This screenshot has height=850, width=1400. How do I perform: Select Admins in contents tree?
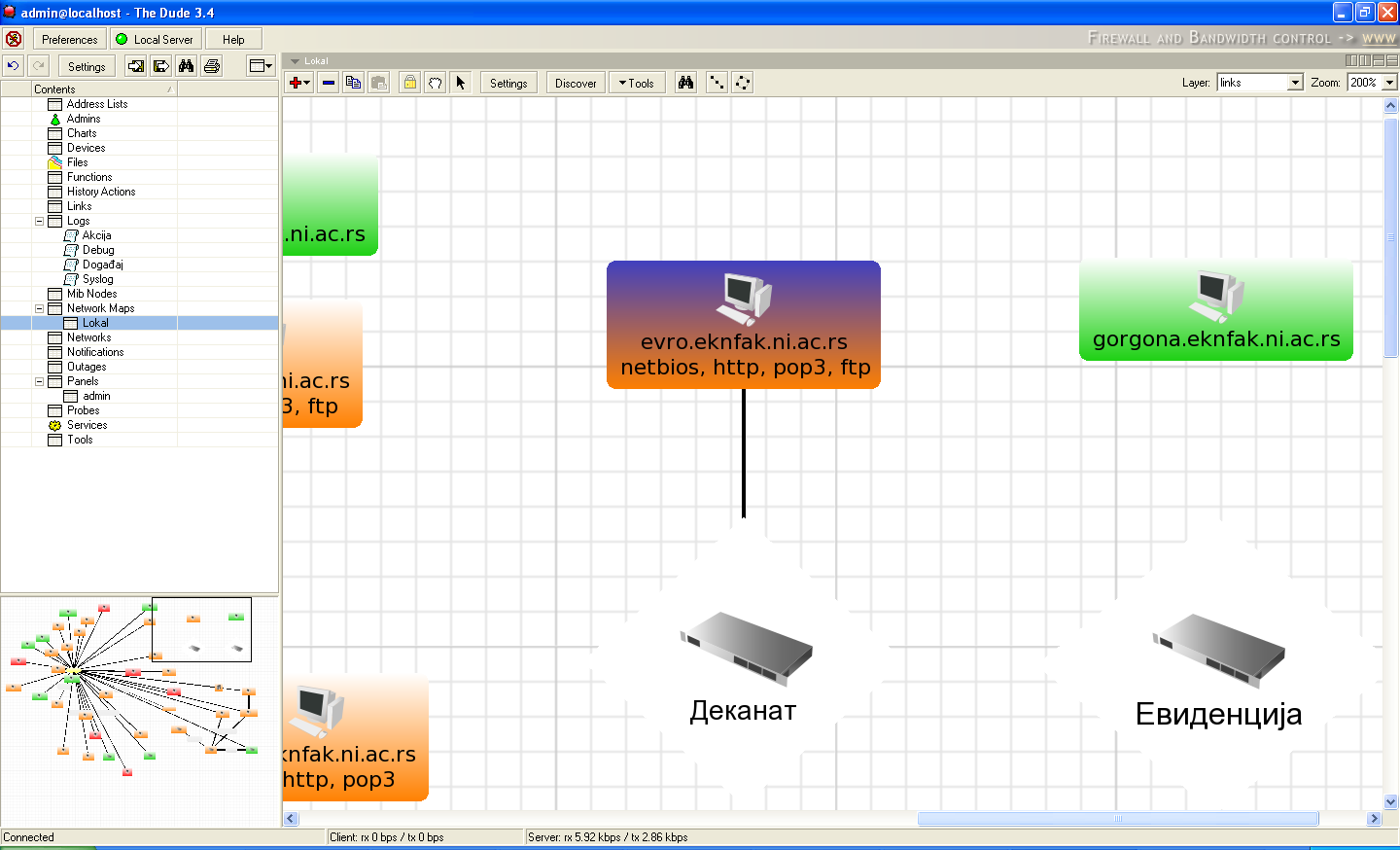pyautogui.click(x=84, y=119)
